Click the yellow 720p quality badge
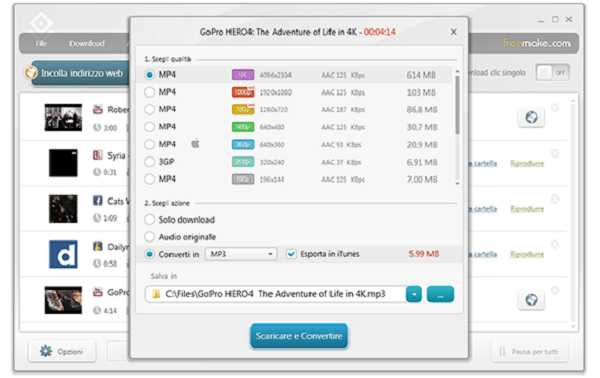This screenshot has height=378, width=600. [x=243, y=109]
